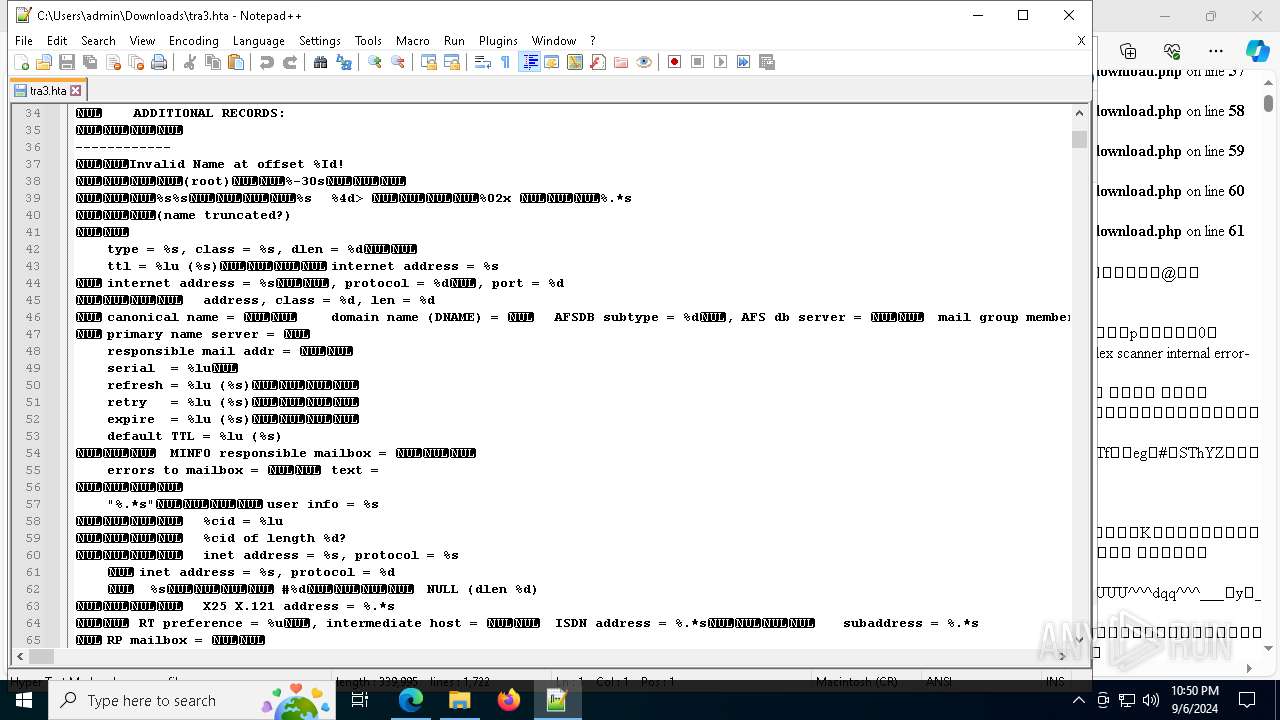Viewport: 1280px width, 720px height.
Task: Open Task View on the taskbar
Action: point(361,700)
